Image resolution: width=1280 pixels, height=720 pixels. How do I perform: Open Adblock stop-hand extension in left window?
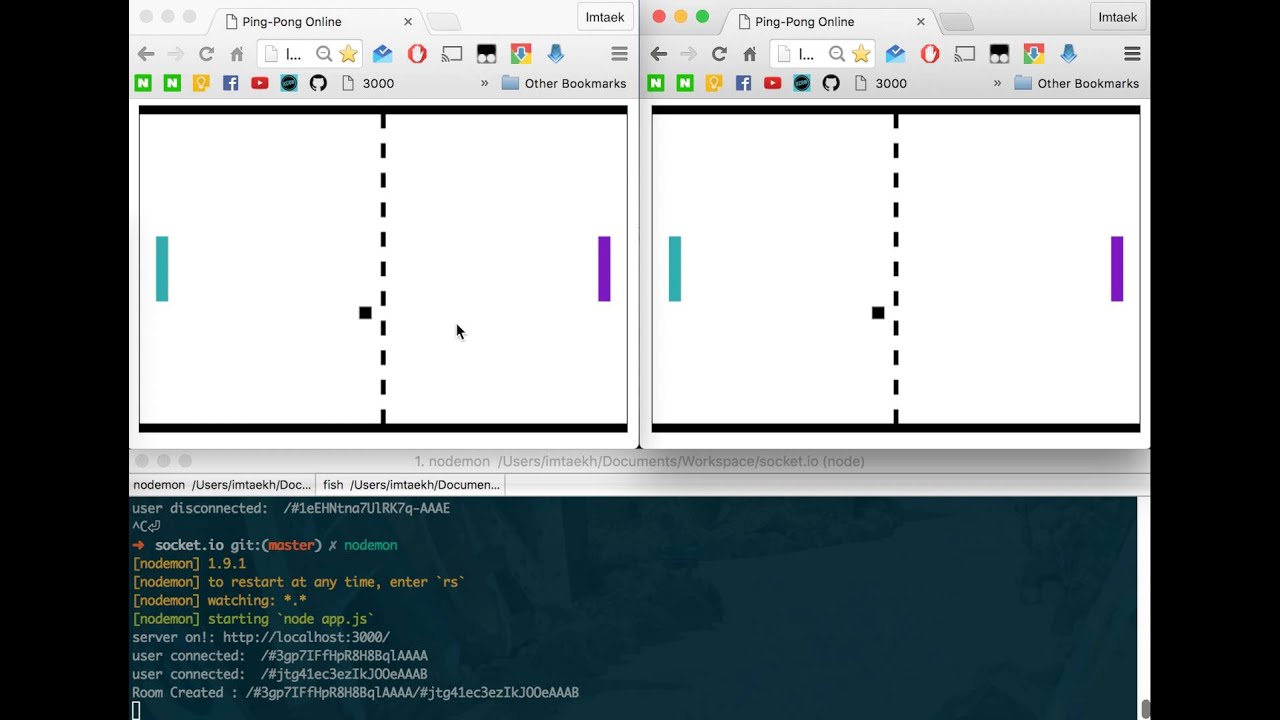[417, 54]
